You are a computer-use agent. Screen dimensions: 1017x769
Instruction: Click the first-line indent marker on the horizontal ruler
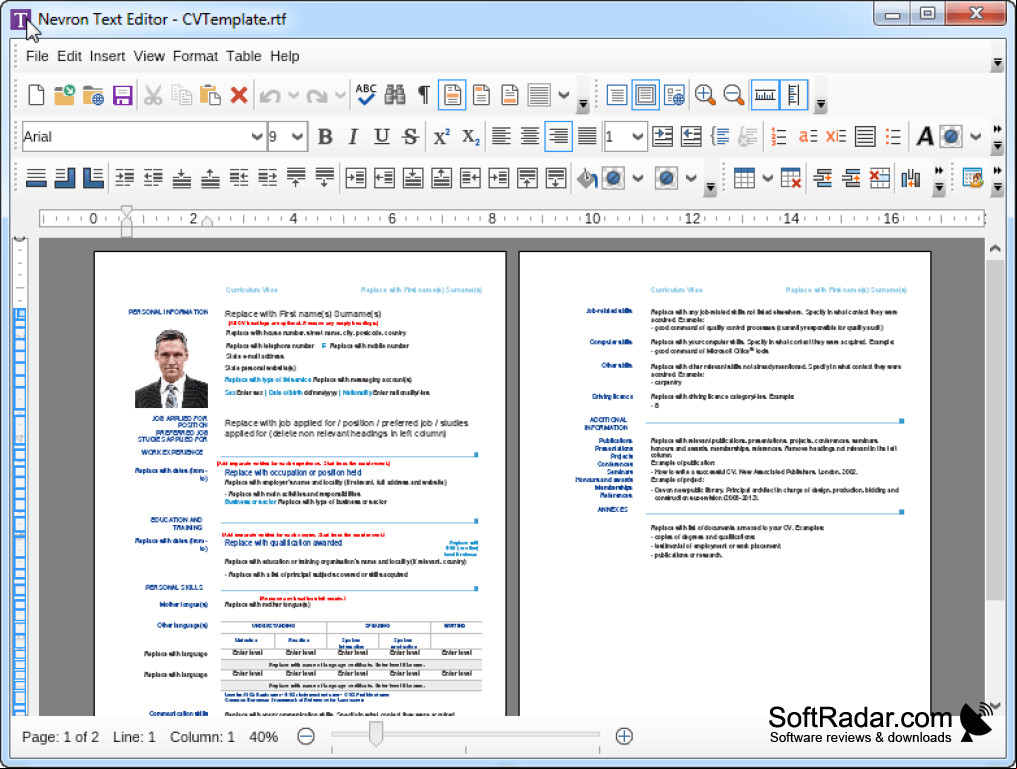pyautogui.click(x=126, y=211)
